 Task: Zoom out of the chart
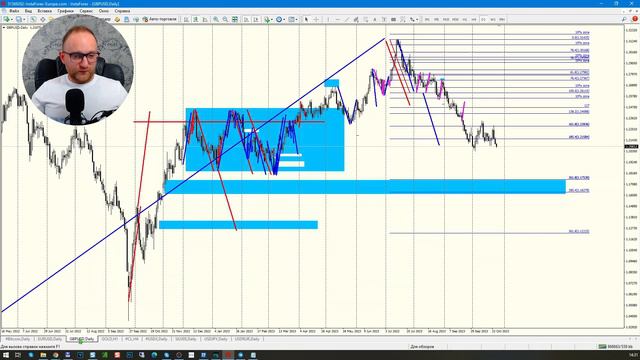(x=225, y=19)
